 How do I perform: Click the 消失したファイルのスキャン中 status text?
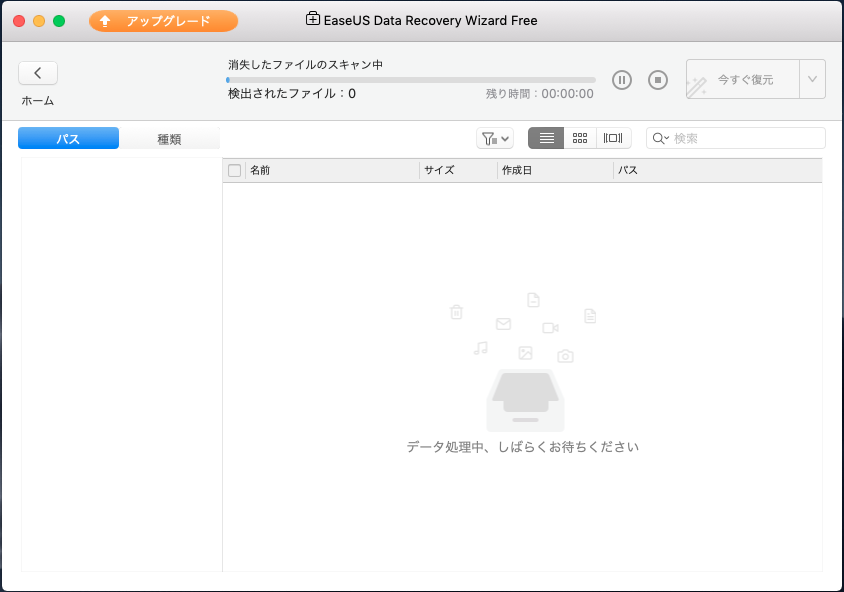point(305,65)
